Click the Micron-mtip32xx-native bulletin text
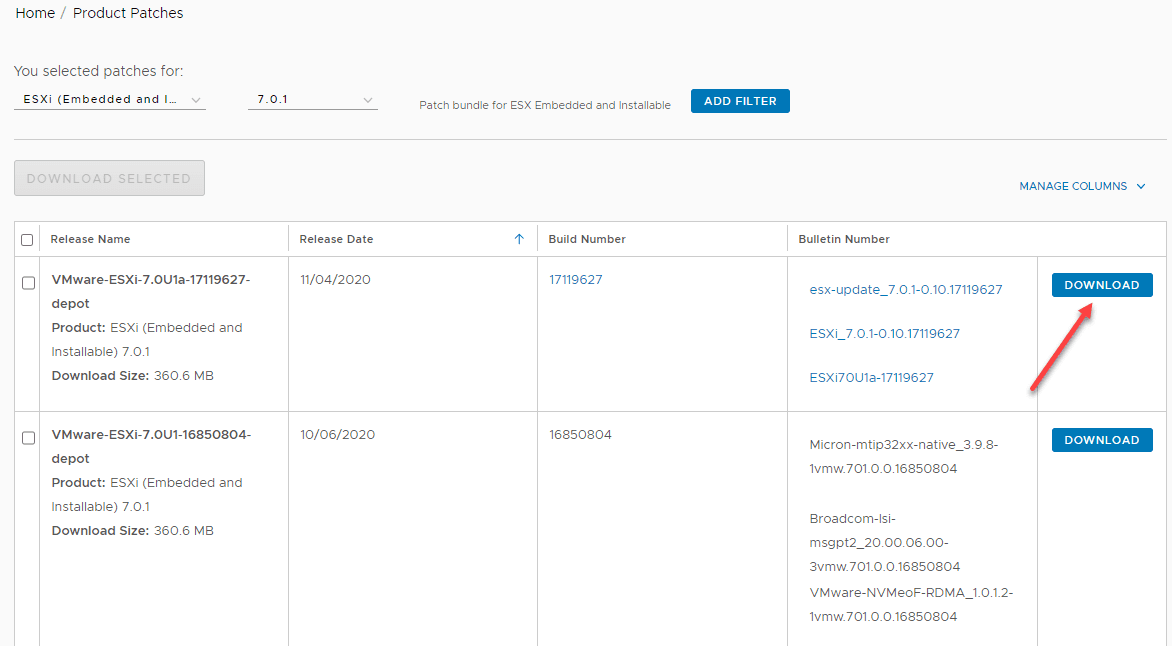 coord(904,456)
